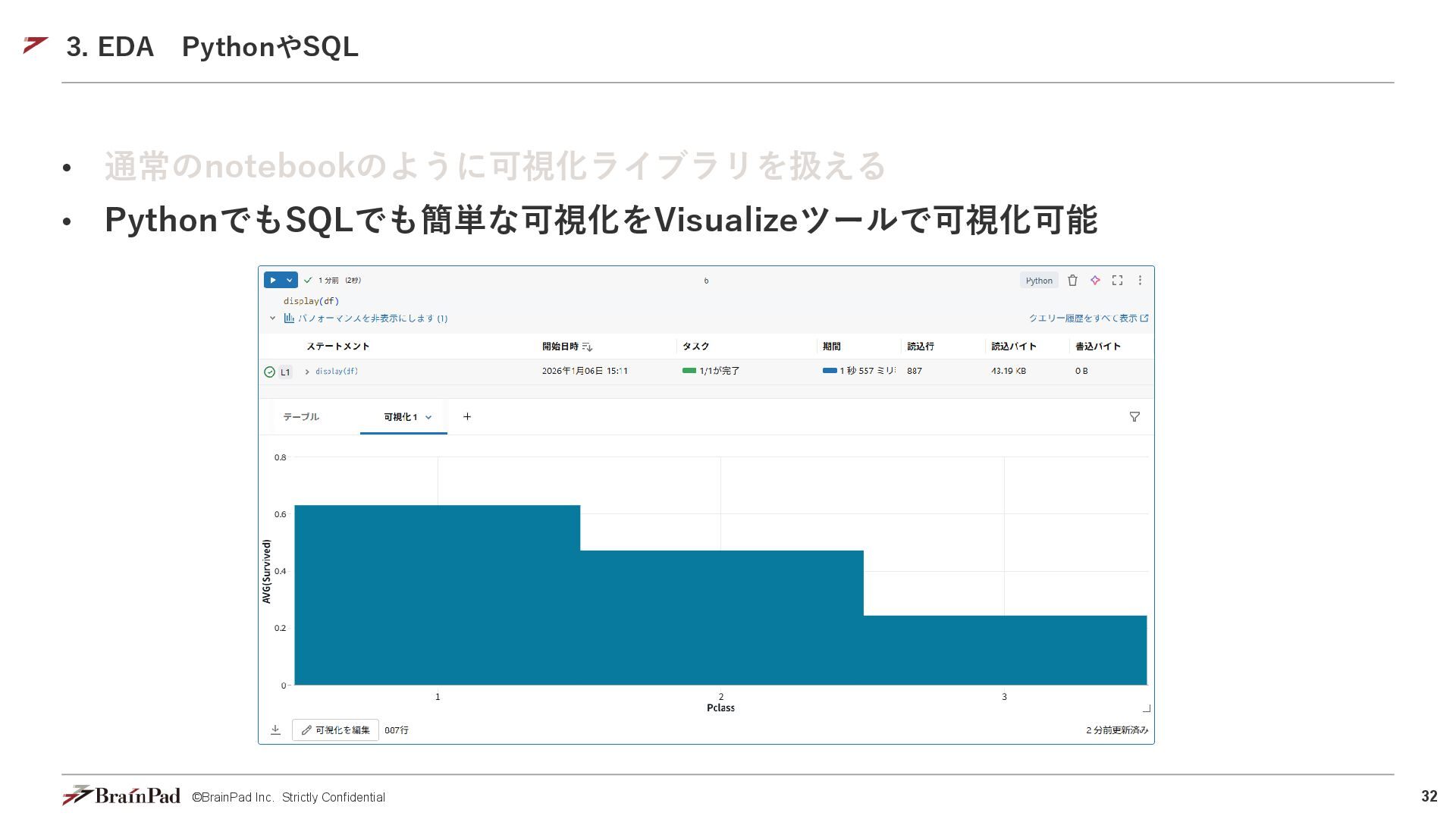Run the cell with play button
This screenshot has height=819, width=1456.
click(x=273, y=281)
